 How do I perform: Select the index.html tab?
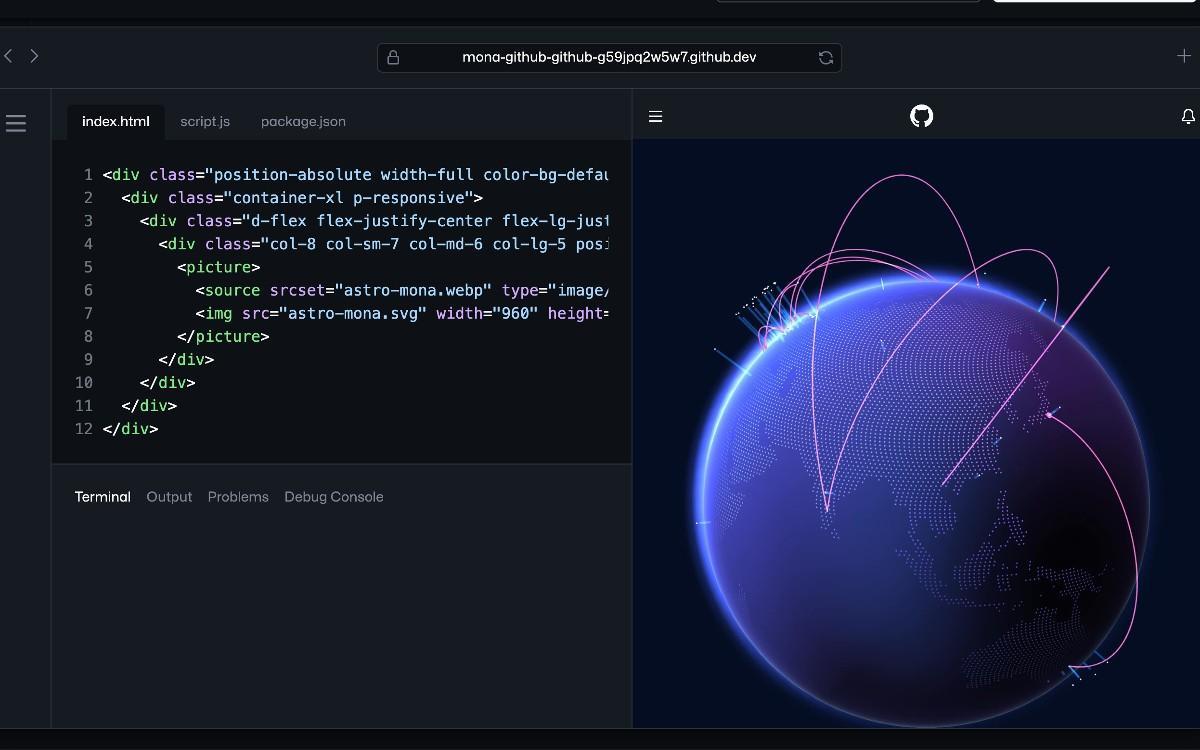115,121
